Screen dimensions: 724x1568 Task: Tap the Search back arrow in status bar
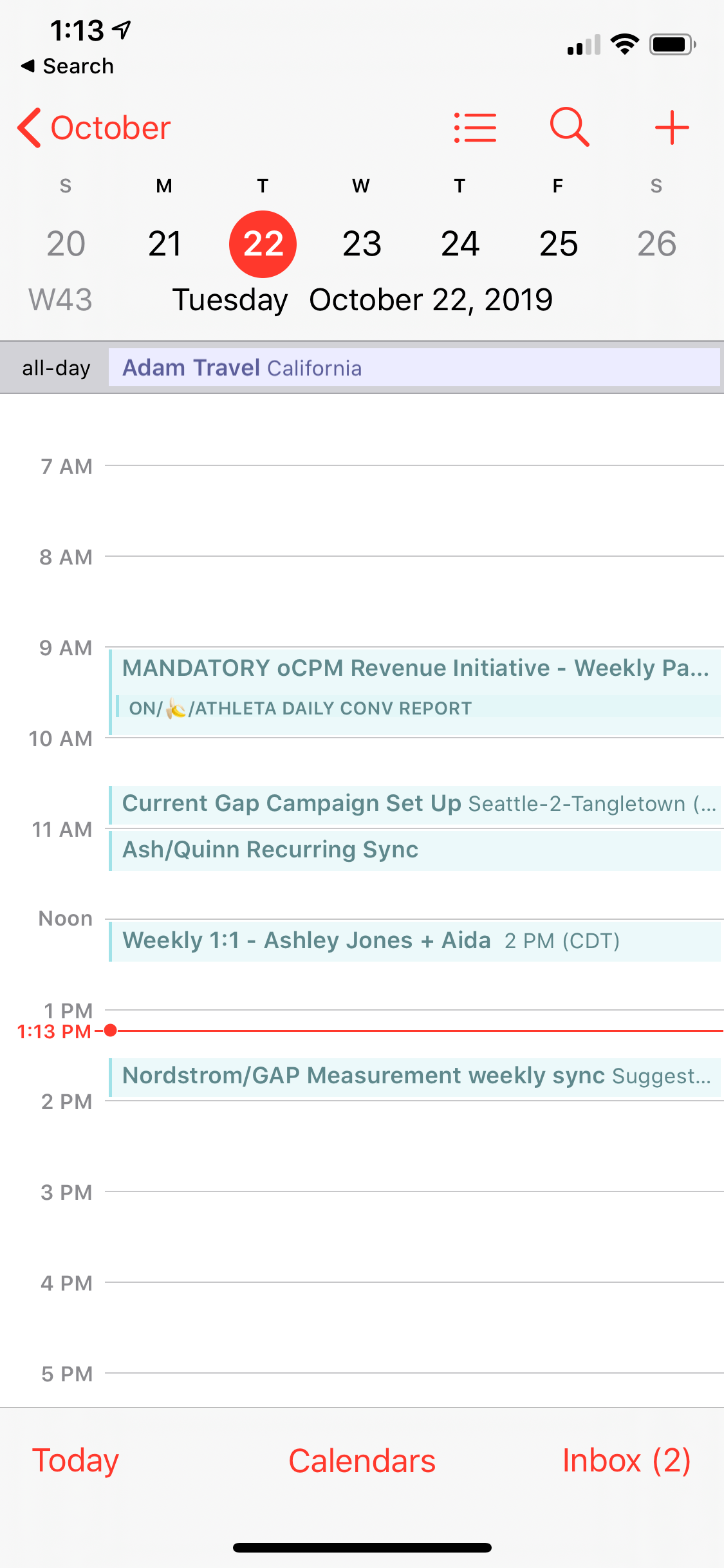(67, 66)
